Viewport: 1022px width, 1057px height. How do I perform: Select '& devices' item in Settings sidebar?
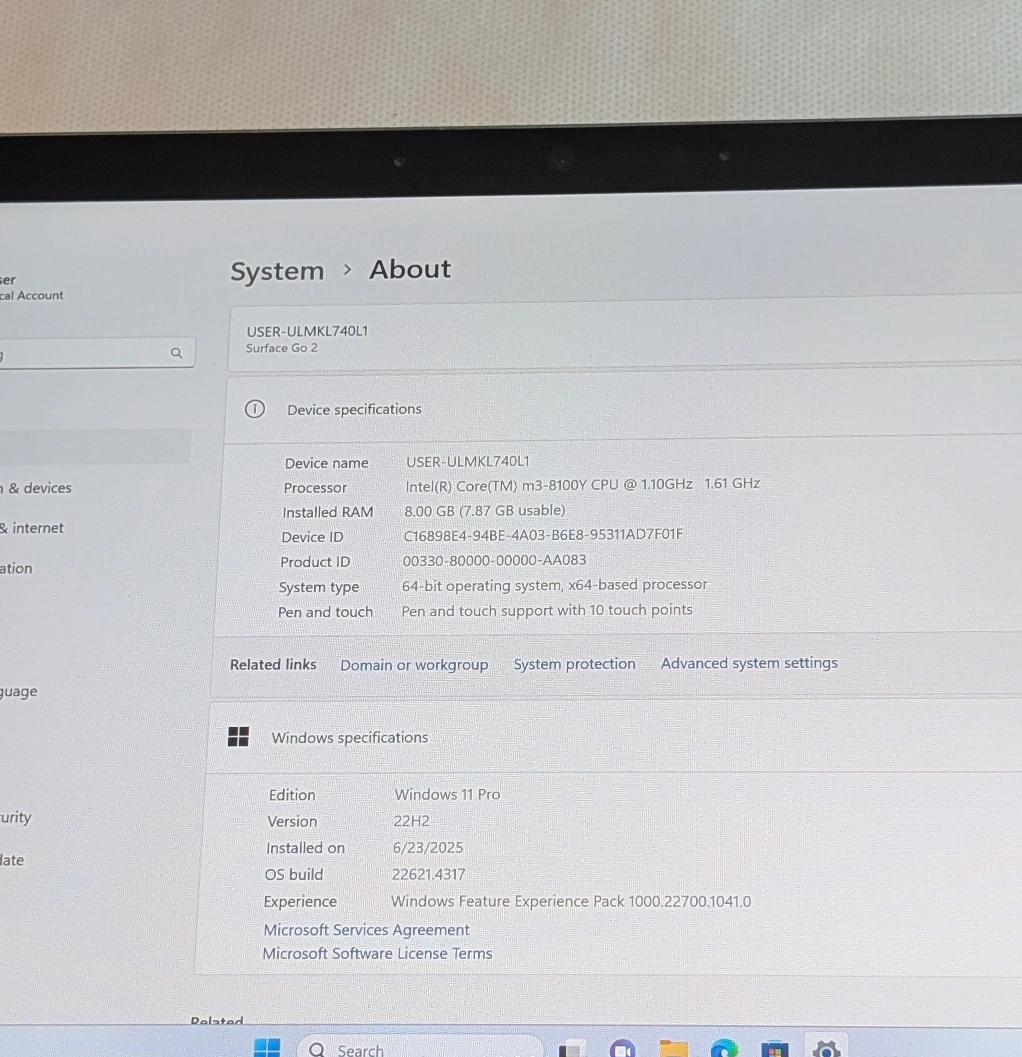tap(36, 488)
